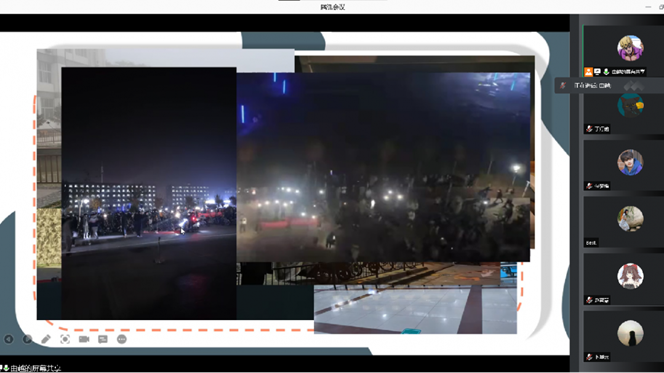Image resolution: width=664 pixels, height=373 pixels.
Task: Click the camera icon in slideshow toolbar
Action: [x=84, y=339]
